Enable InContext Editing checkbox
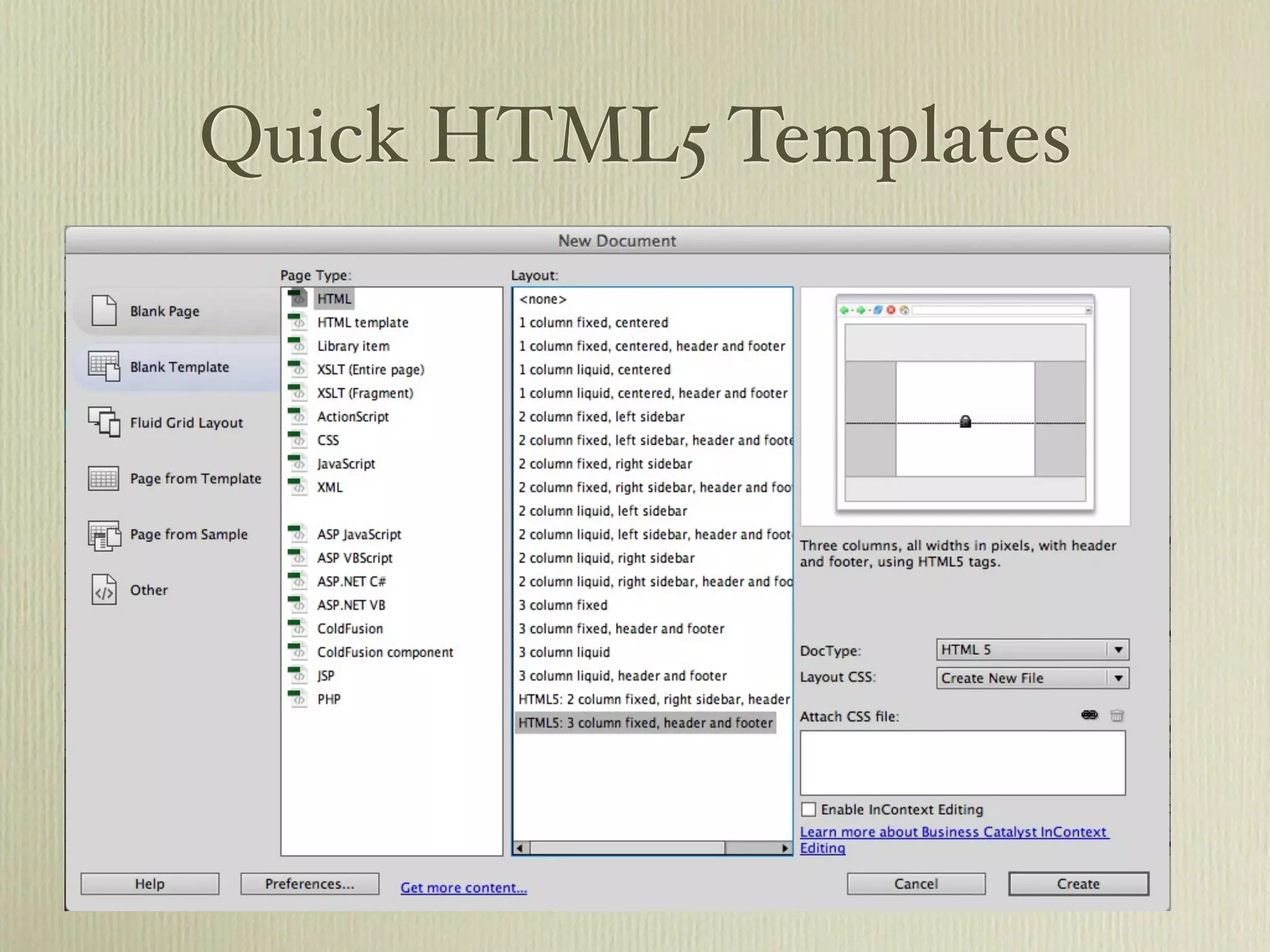This screenshot has width=1270, height=952. (x=809, y=809)
